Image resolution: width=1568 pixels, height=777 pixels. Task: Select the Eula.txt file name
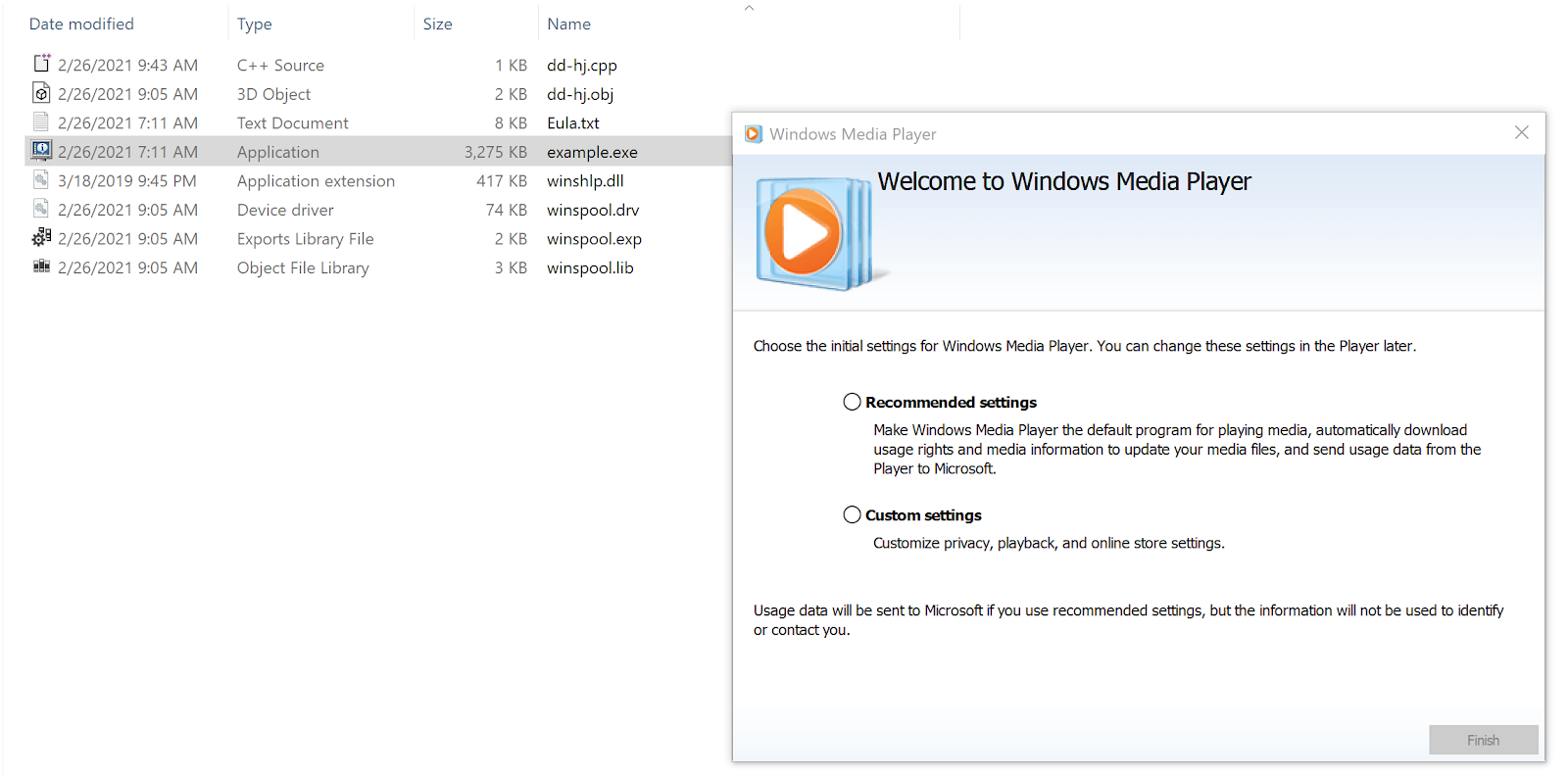[x=573, y=122]
